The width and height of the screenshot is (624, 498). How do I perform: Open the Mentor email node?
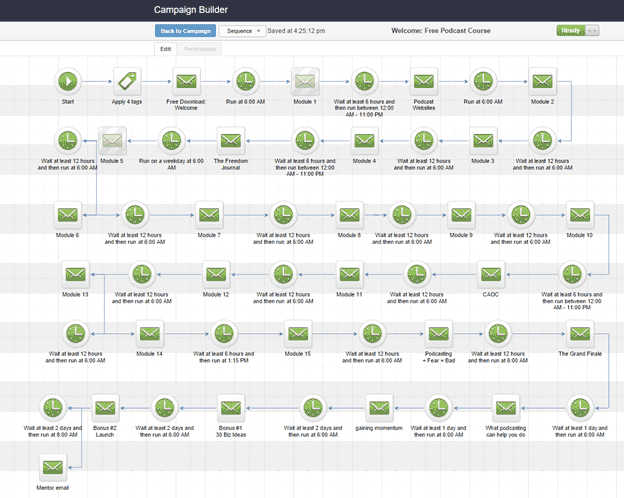pos(53,467)
